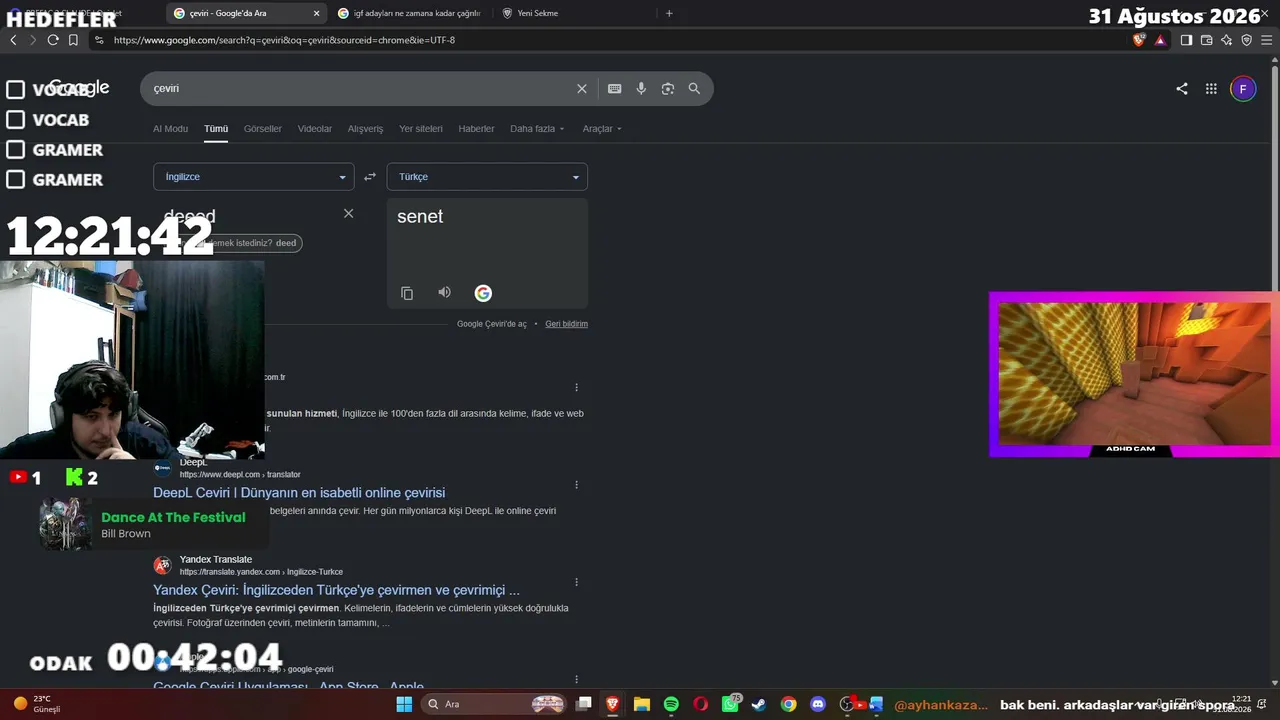Go back with the browser back arrow
Screen dimensions: 1280x720
click(13, 40)
